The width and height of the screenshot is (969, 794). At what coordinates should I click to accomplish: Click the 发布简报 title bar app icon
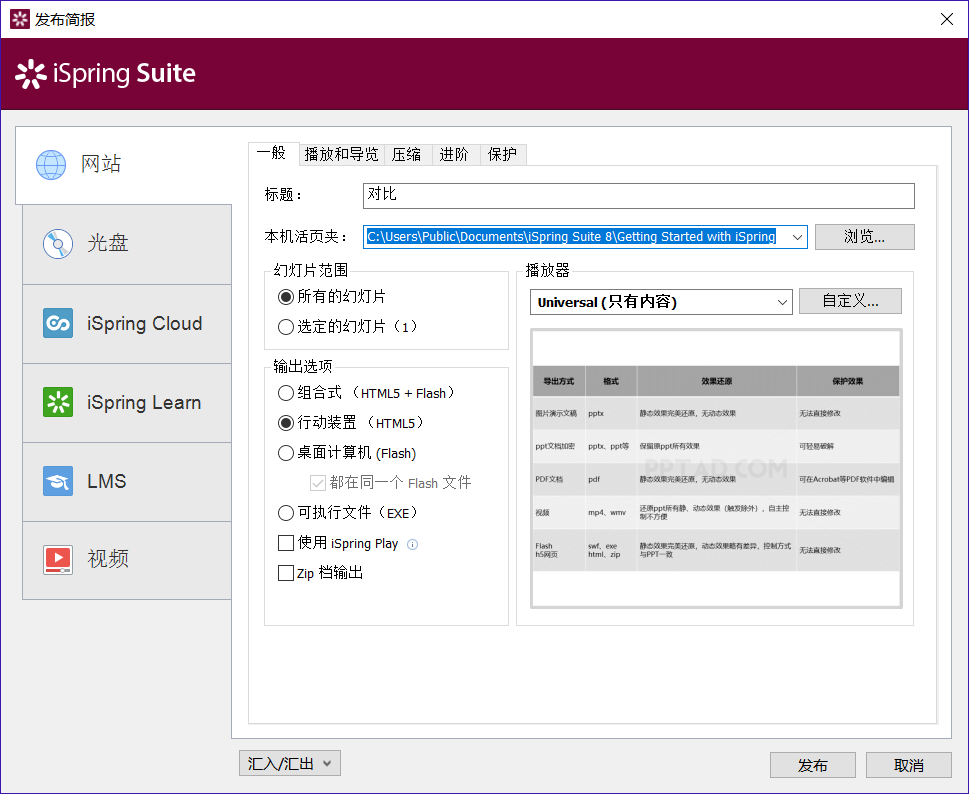click(20, 19)
